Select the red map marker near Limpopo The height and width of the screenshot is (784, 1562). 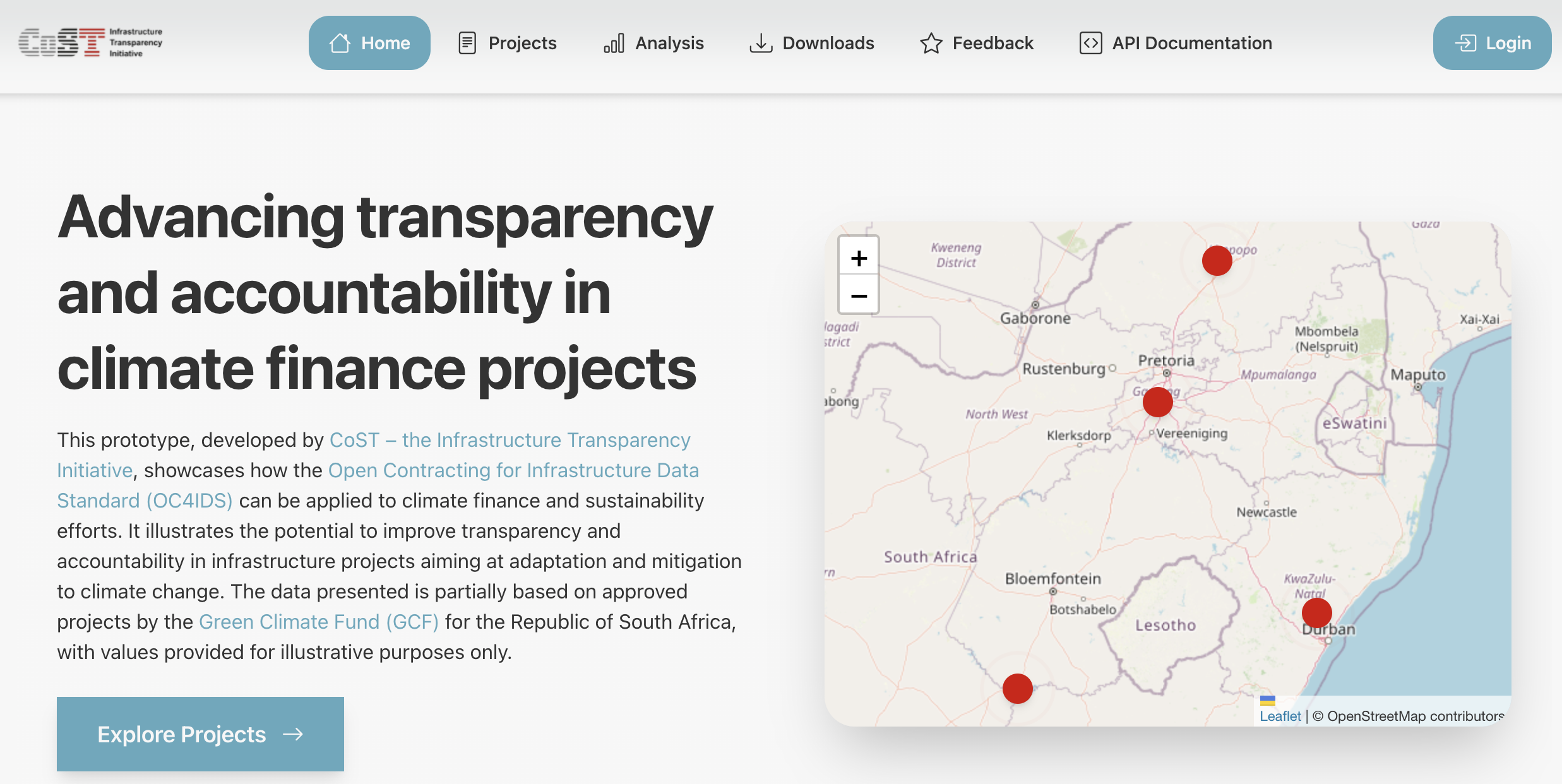tap(1217, 260)
